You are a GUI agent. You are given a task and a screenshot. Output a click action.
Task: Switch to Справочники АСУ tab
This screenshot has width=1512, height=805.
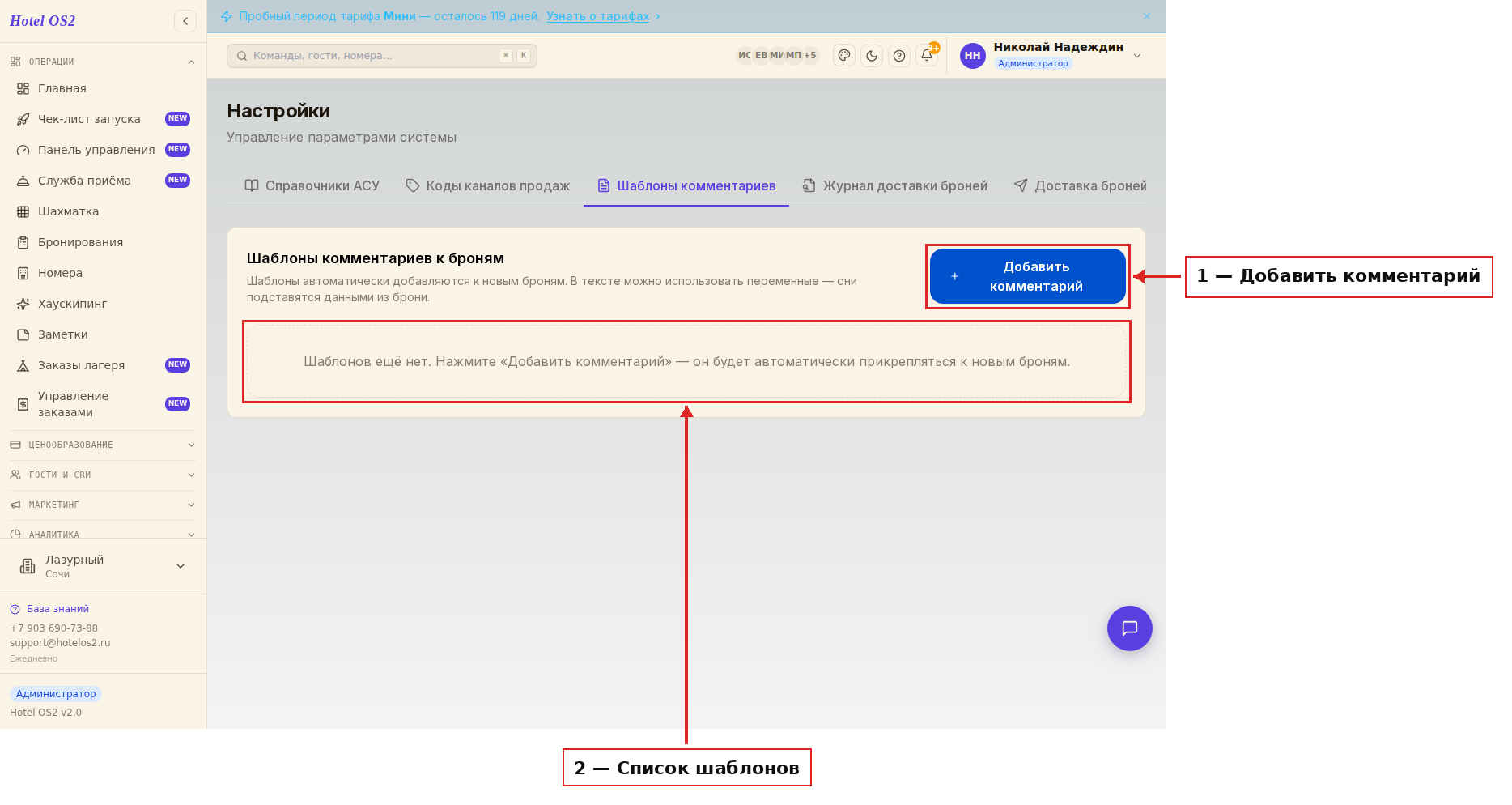[312, 186]
